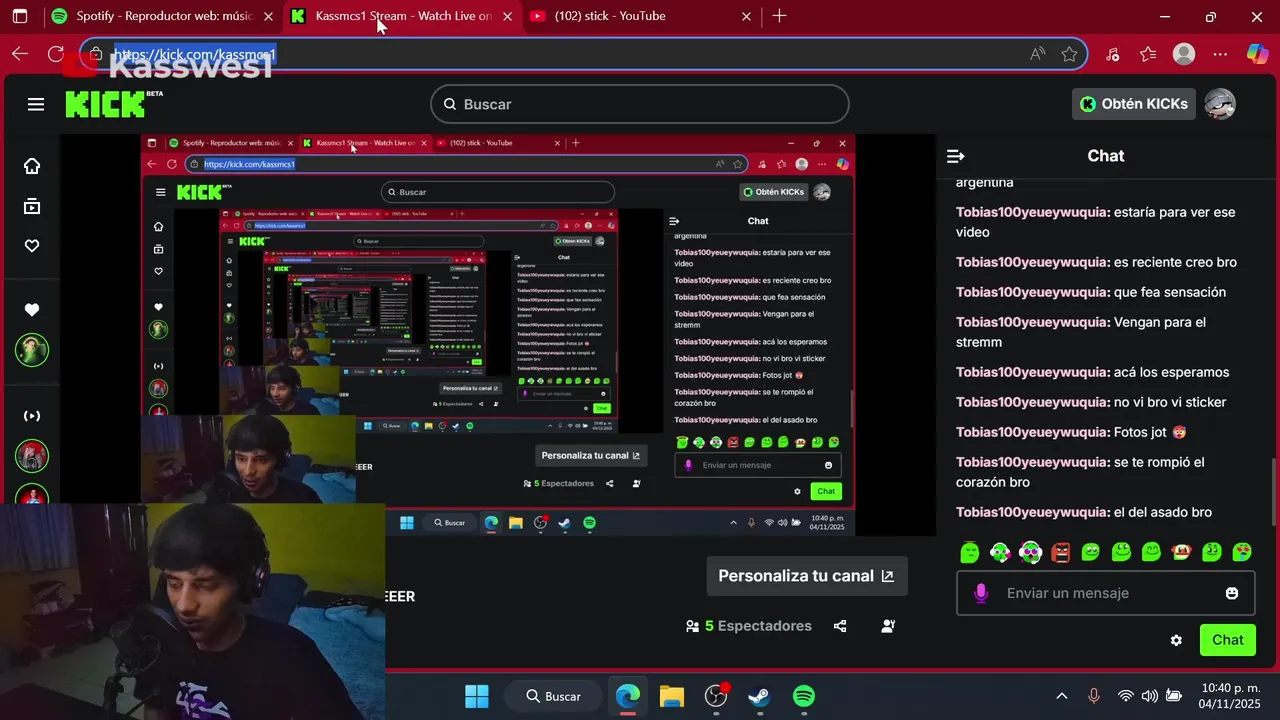Image resolution: width=1280 pixels, height=720 pixels.
Task: Go back with browser back arrow
Action: [x=20, y=54]
